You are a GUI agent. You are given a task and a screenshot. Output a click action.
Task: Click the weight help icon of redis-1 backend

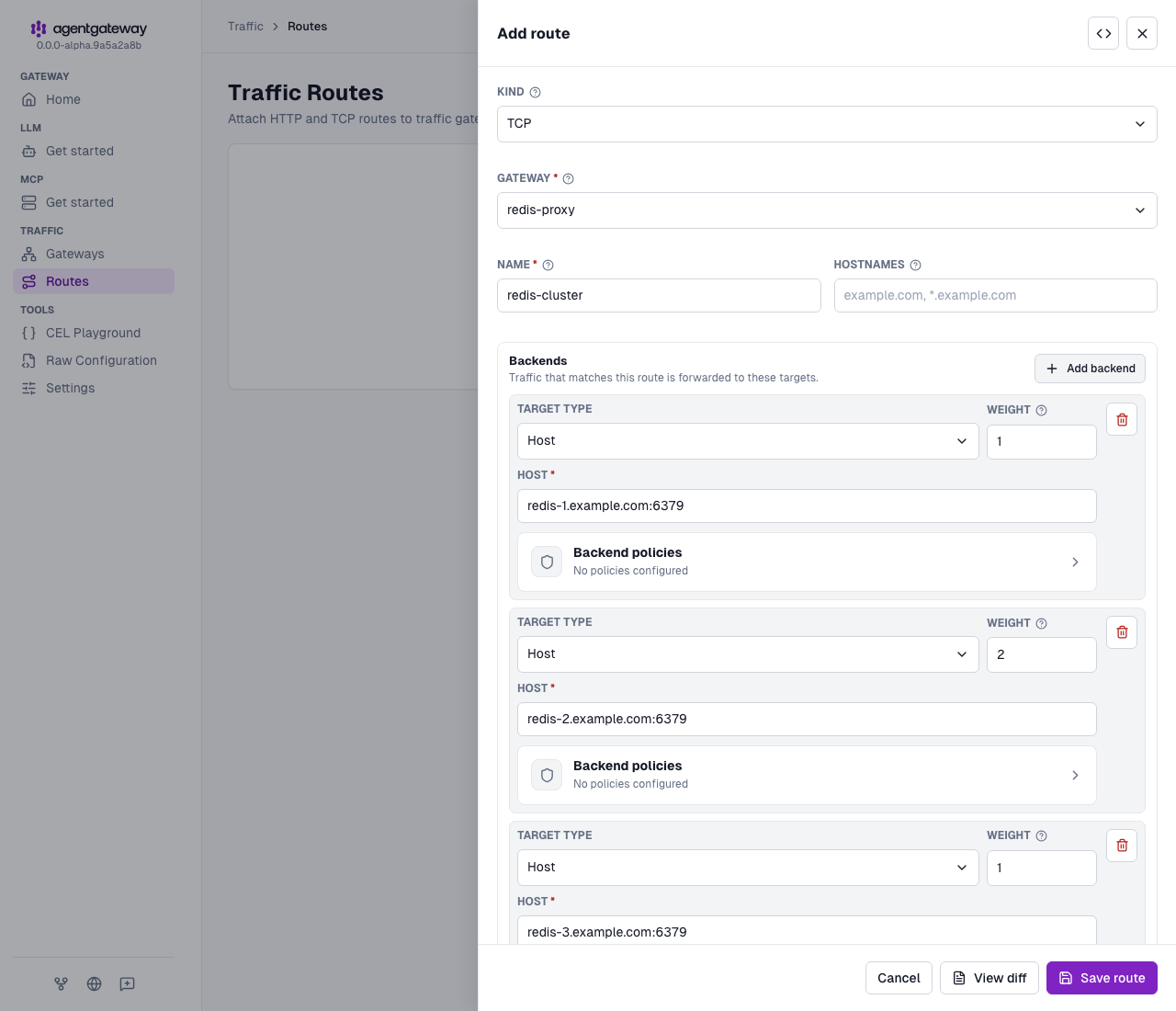[x=1041, y=410]
